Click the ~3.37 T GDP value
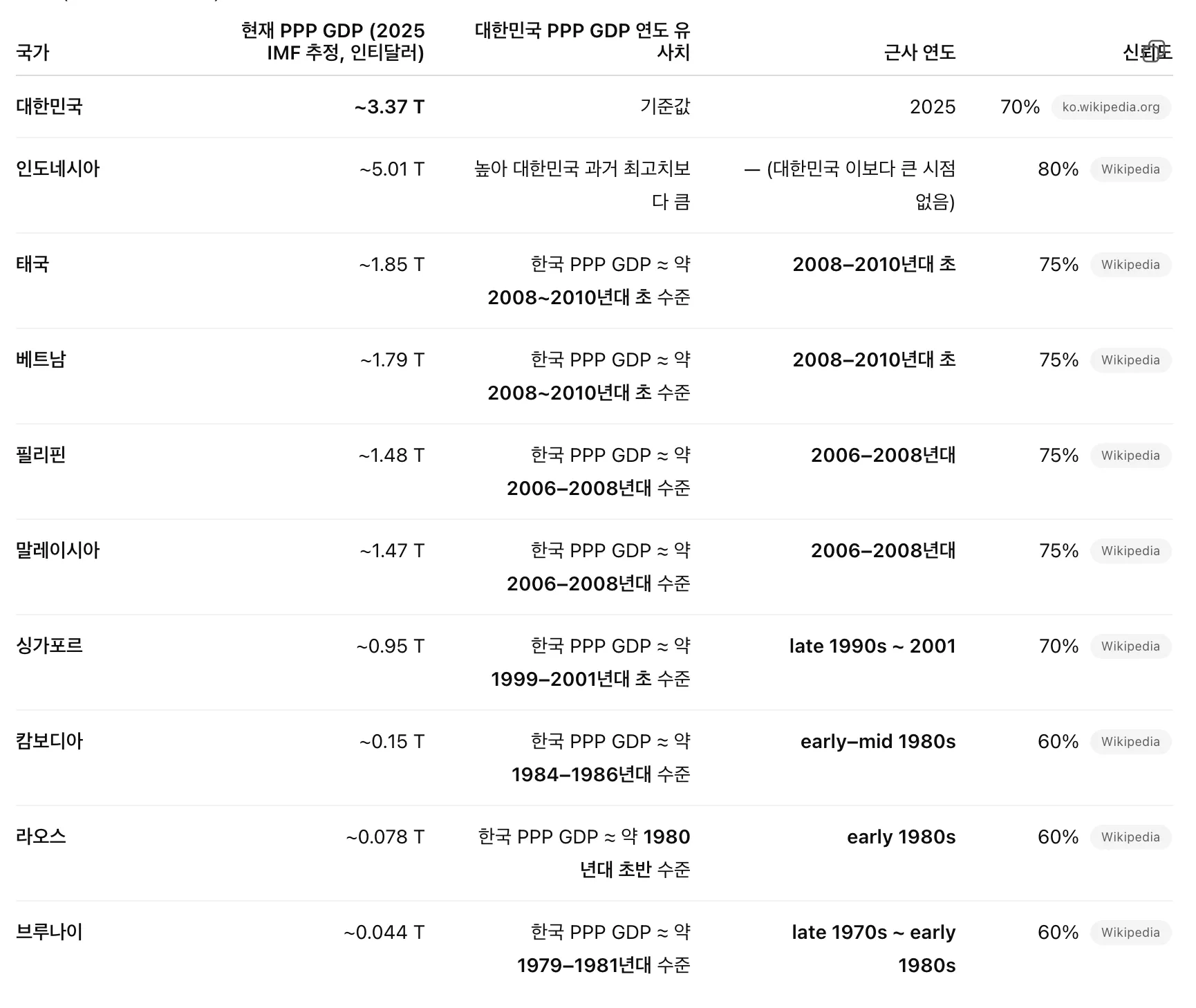The width and height of the screenshot is (1196, 1008). (389, 107)
